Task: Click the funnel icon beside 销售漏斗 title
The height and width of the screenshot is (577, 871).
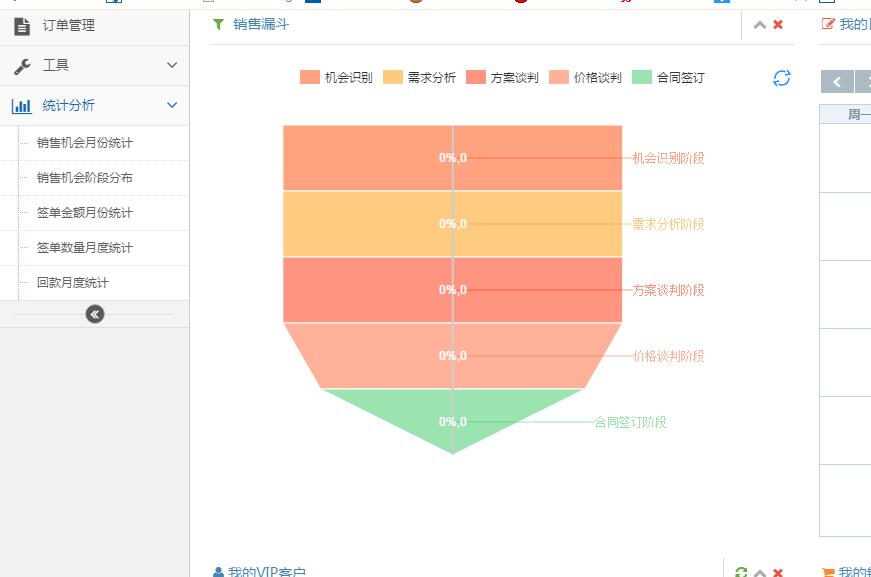Action: (x=218, y=24)
